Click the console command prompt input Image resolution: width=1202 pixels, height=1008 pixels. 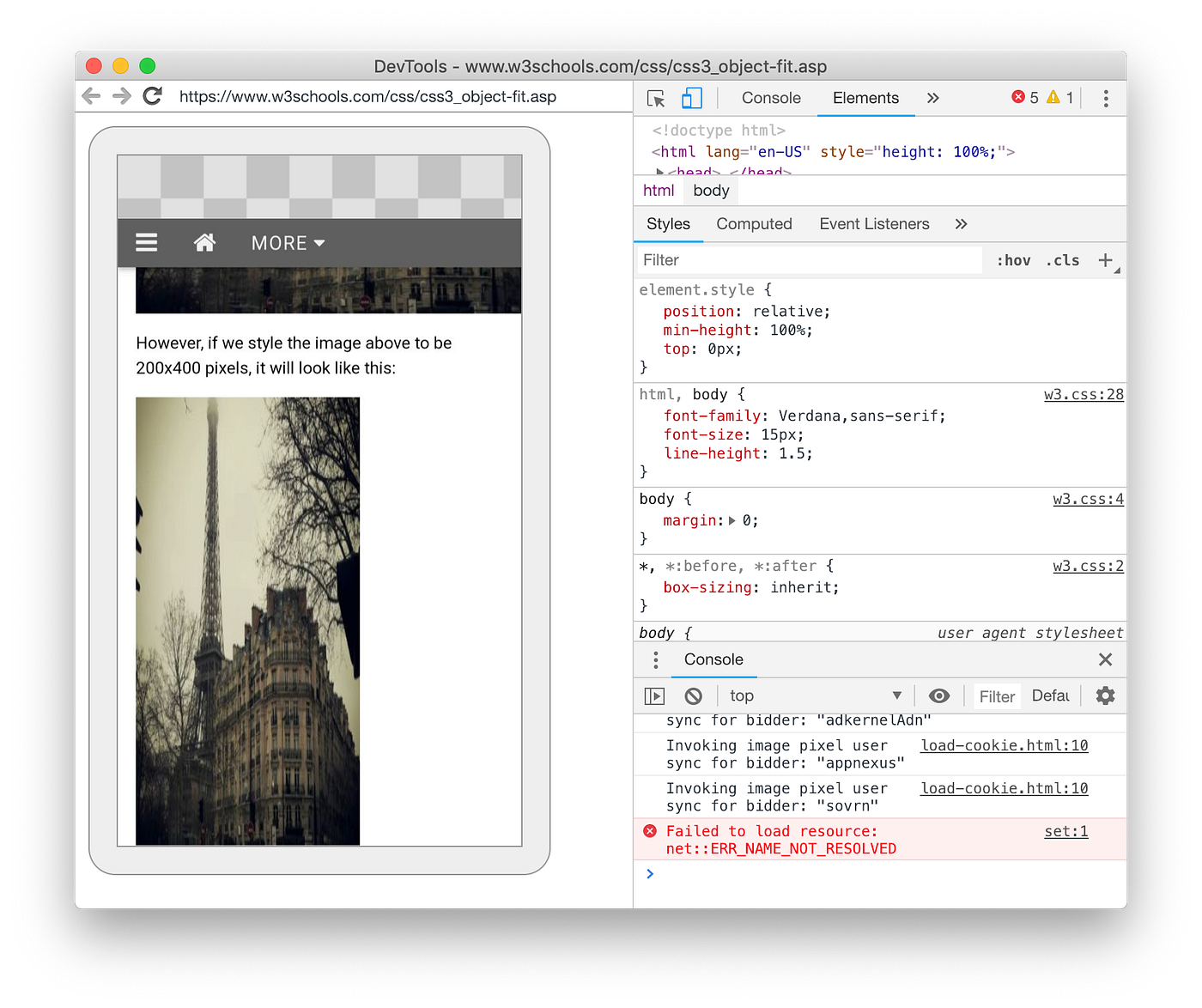click(773, 874)
